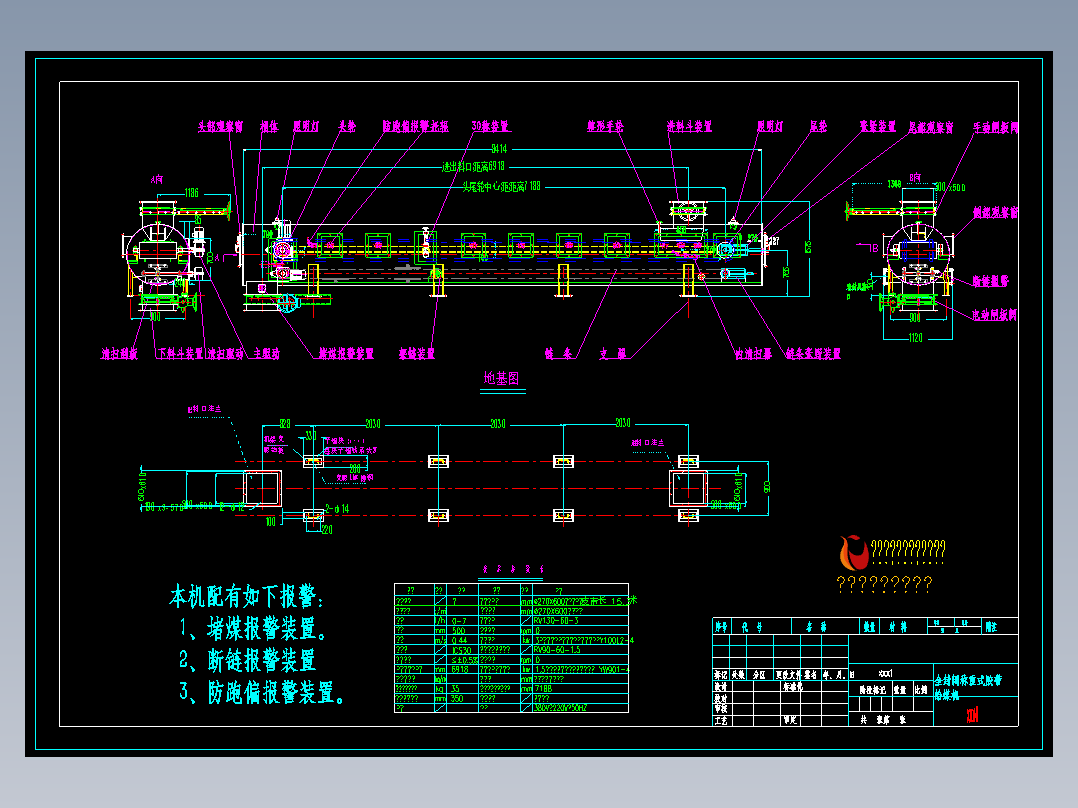1078x808 pixels.
Task: Click the 尾部观察窗 callout label
Action: click(x=931, y=128)
